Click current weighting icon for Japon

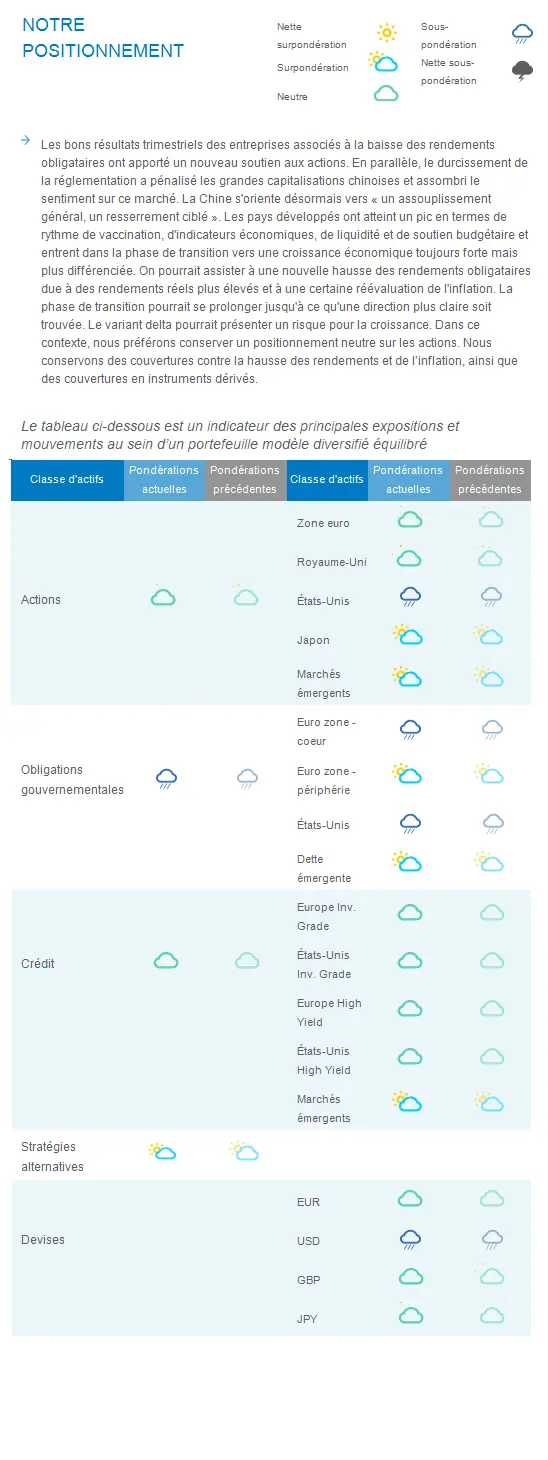pos(407,635)
